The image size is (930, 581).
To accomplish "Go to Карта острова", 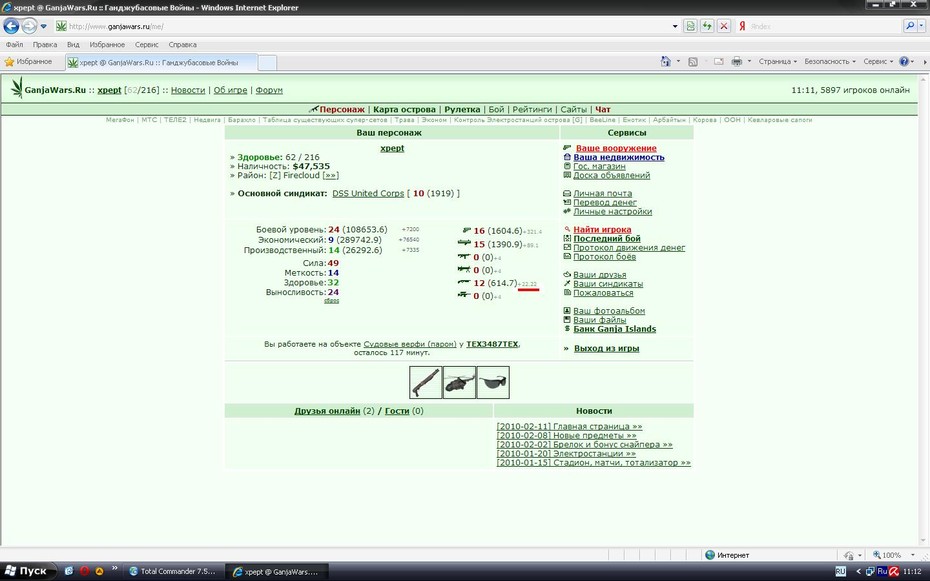I will (405, 109).
